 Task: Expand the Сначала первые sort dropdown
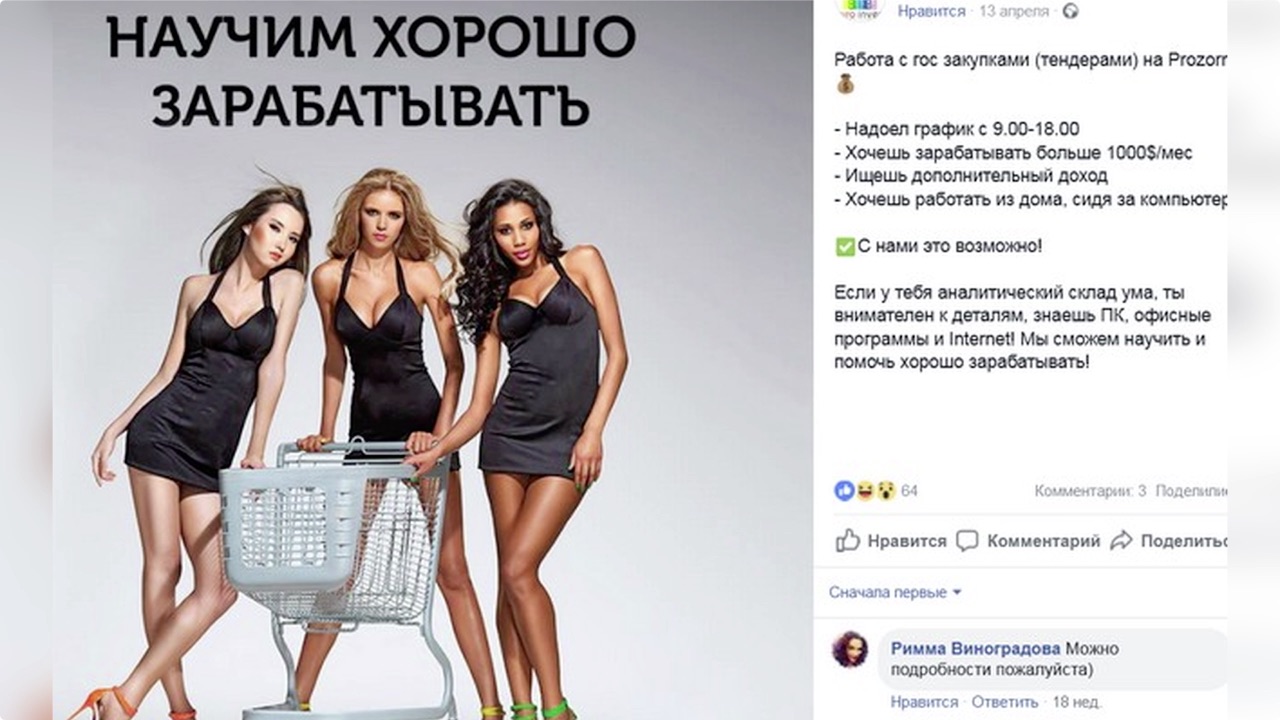pos(895,592)
